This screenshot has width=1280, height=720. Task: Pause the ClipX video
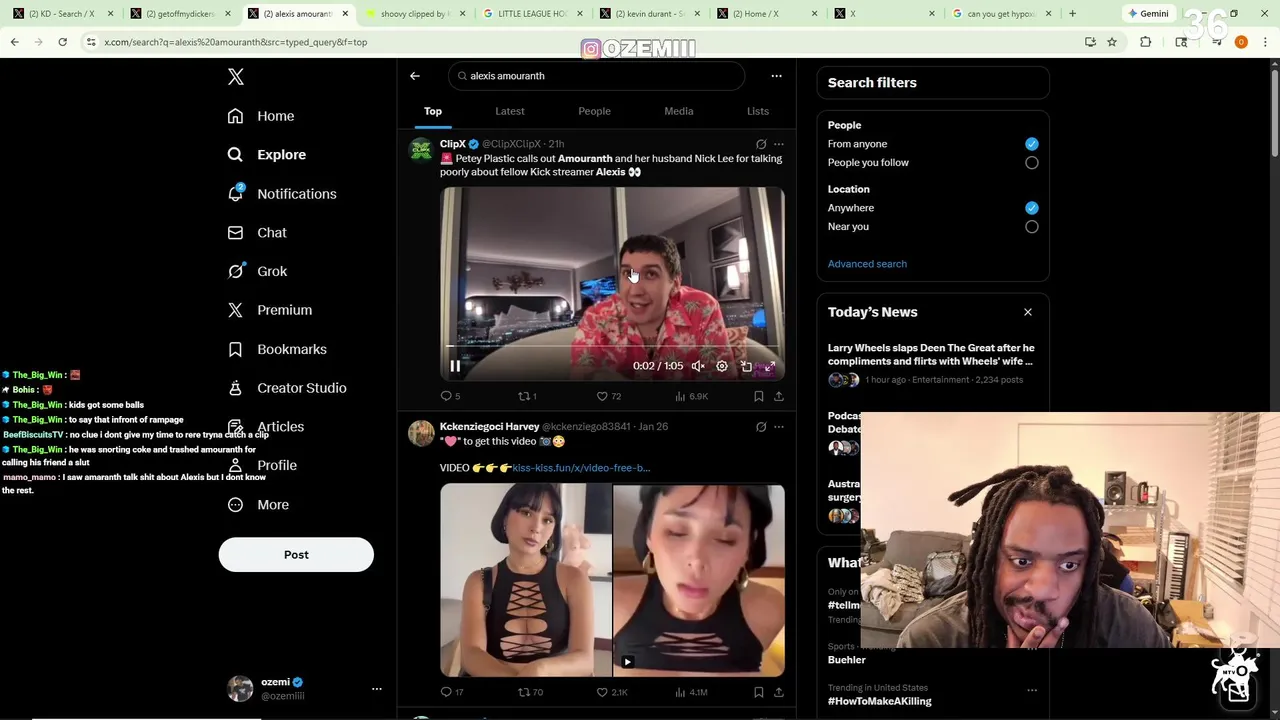tap(455, 366)
